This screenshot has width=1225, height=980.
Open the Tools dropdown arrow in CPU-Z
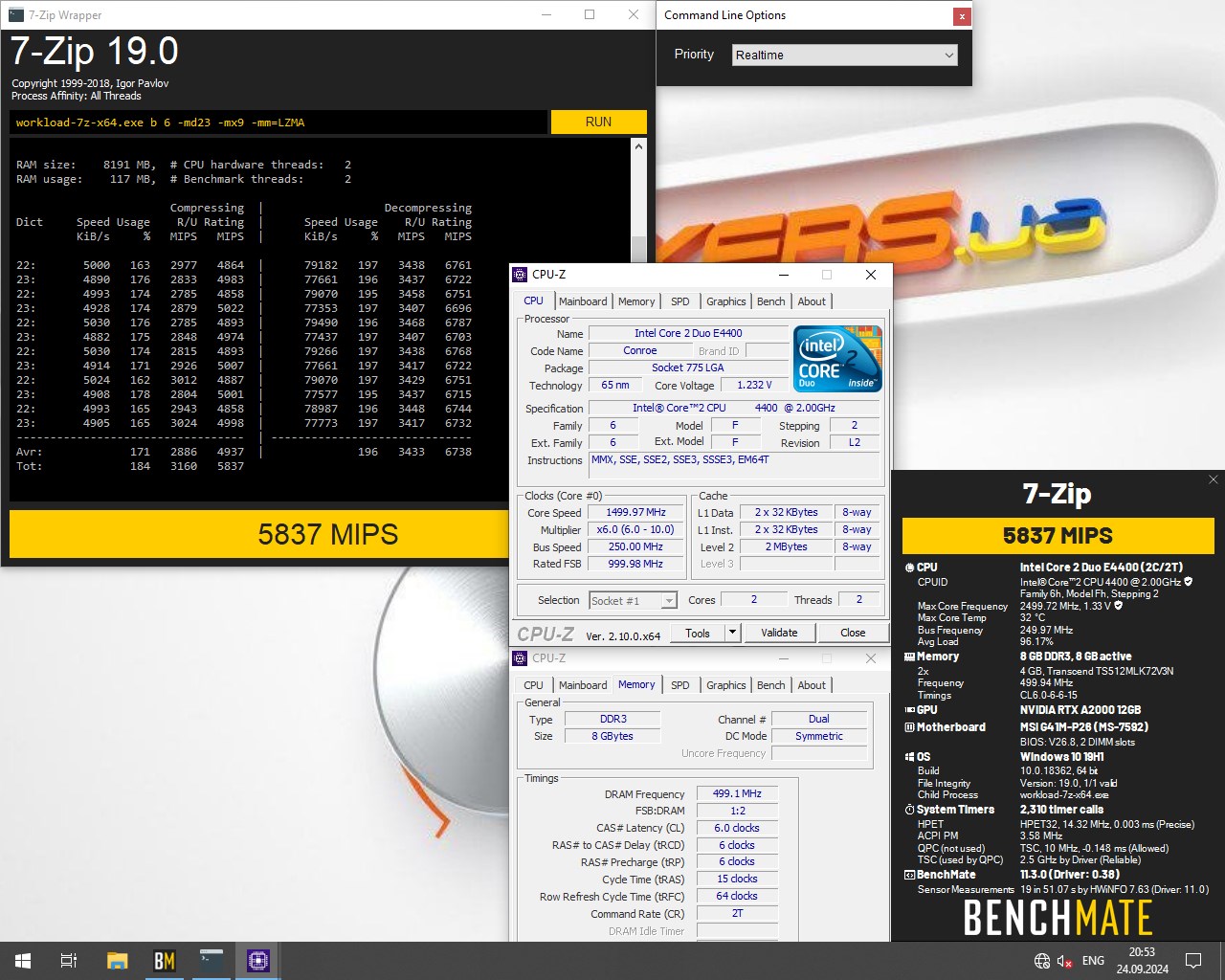coord(732,633)
